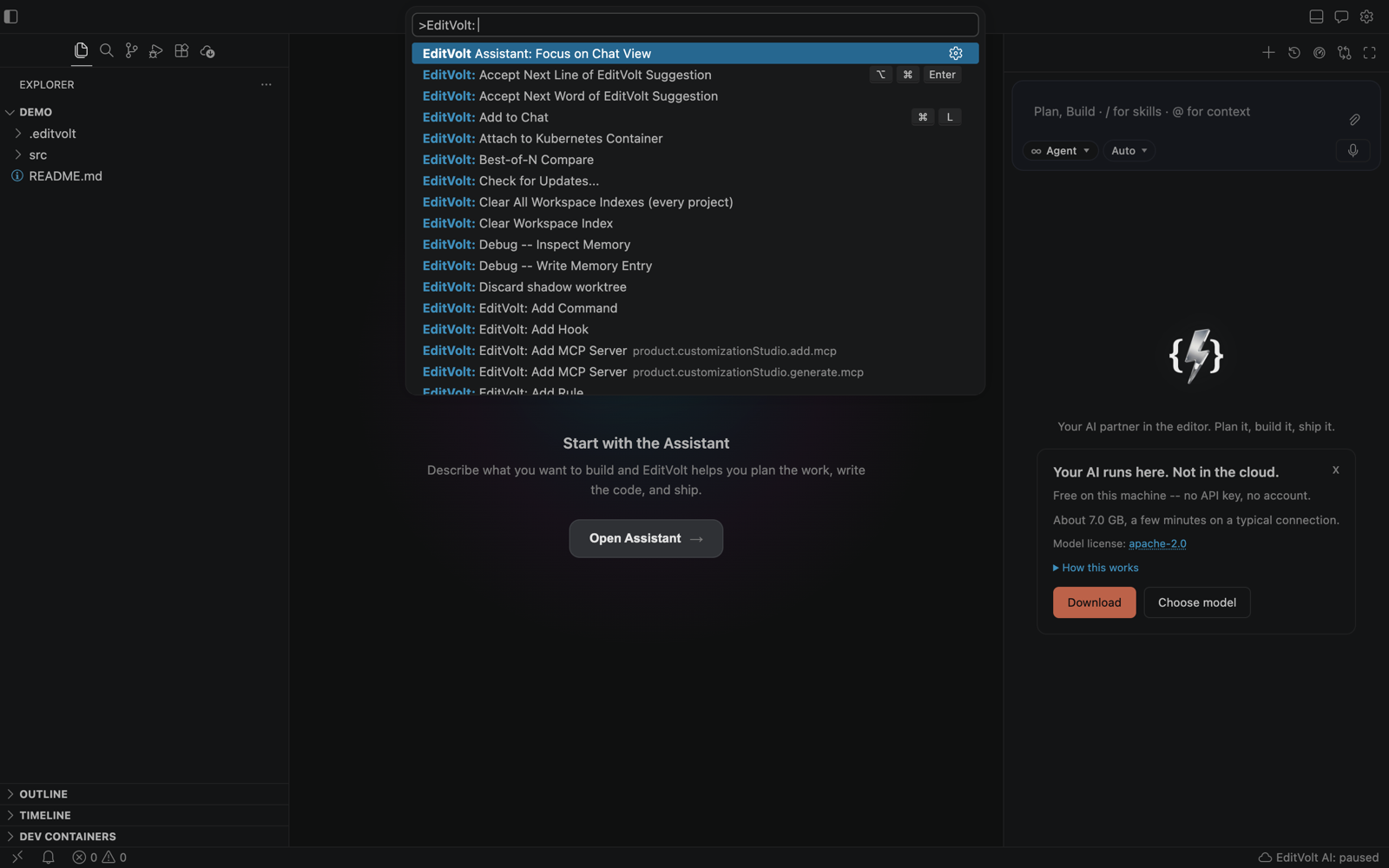Viewport: 1389px width, 868px height.
Task: Toggle the chat panel speech-bubble icon
Action: [x=1341, y=16]
